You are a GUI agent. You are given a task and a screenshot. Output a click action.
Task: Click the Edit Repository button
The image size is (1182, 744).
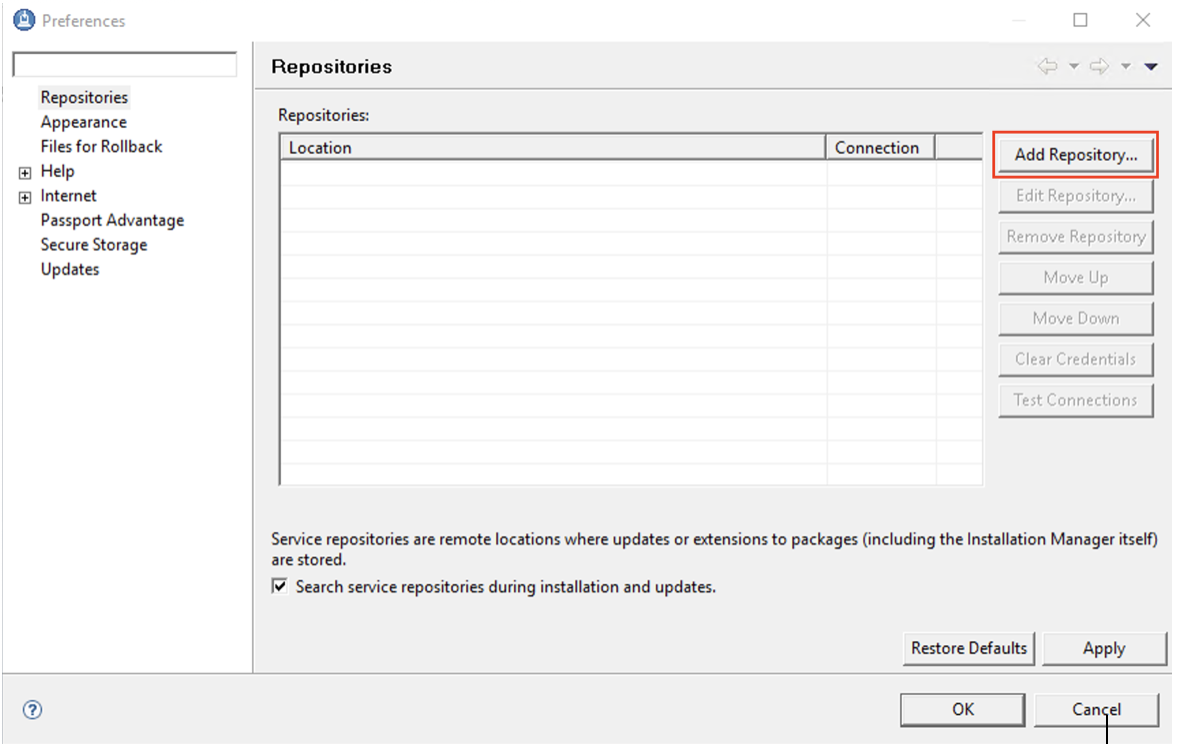pyautogui.click(x=1076, y=196)
